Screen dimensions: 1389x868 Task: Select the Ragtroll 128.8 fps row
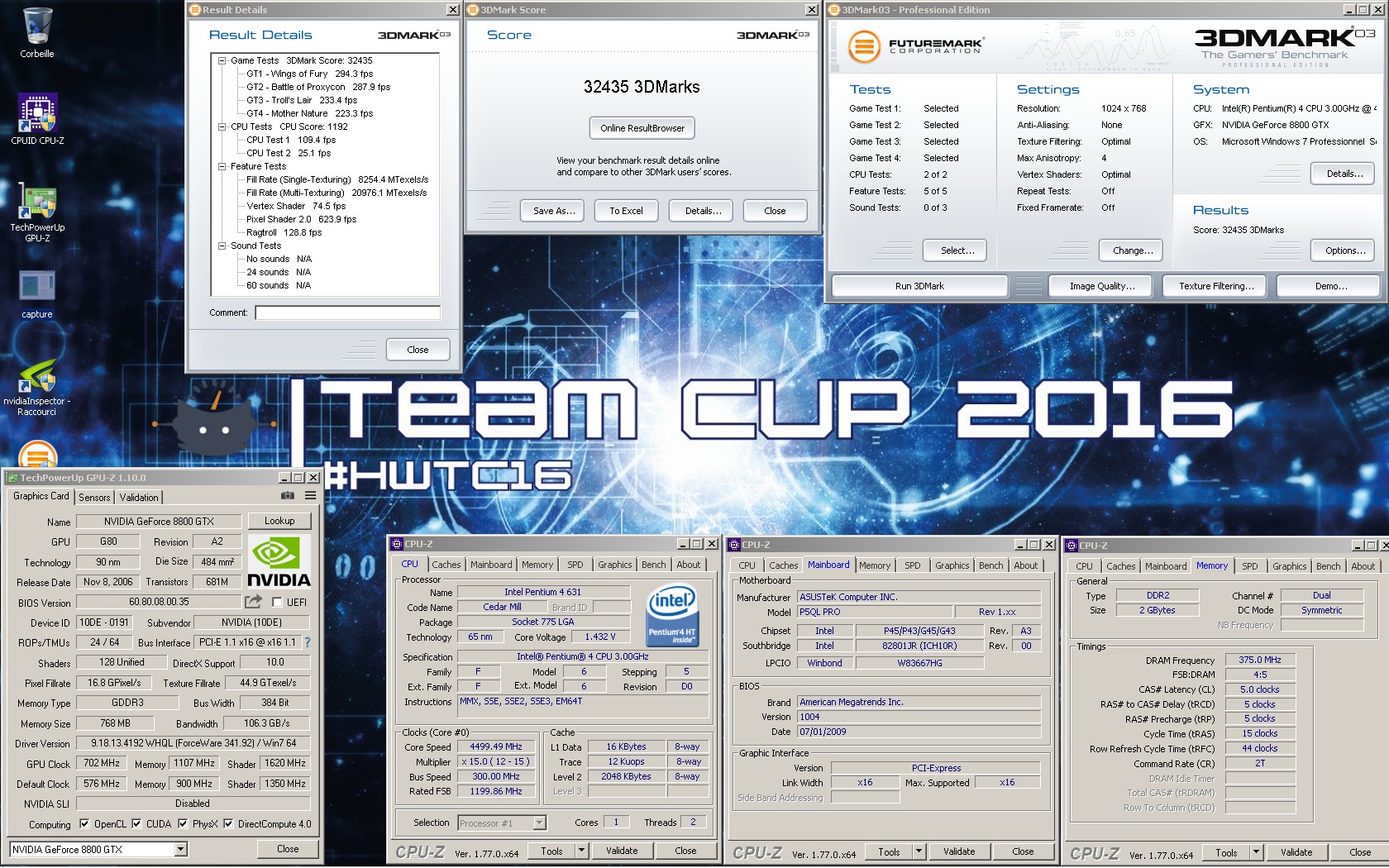(284, 232)
